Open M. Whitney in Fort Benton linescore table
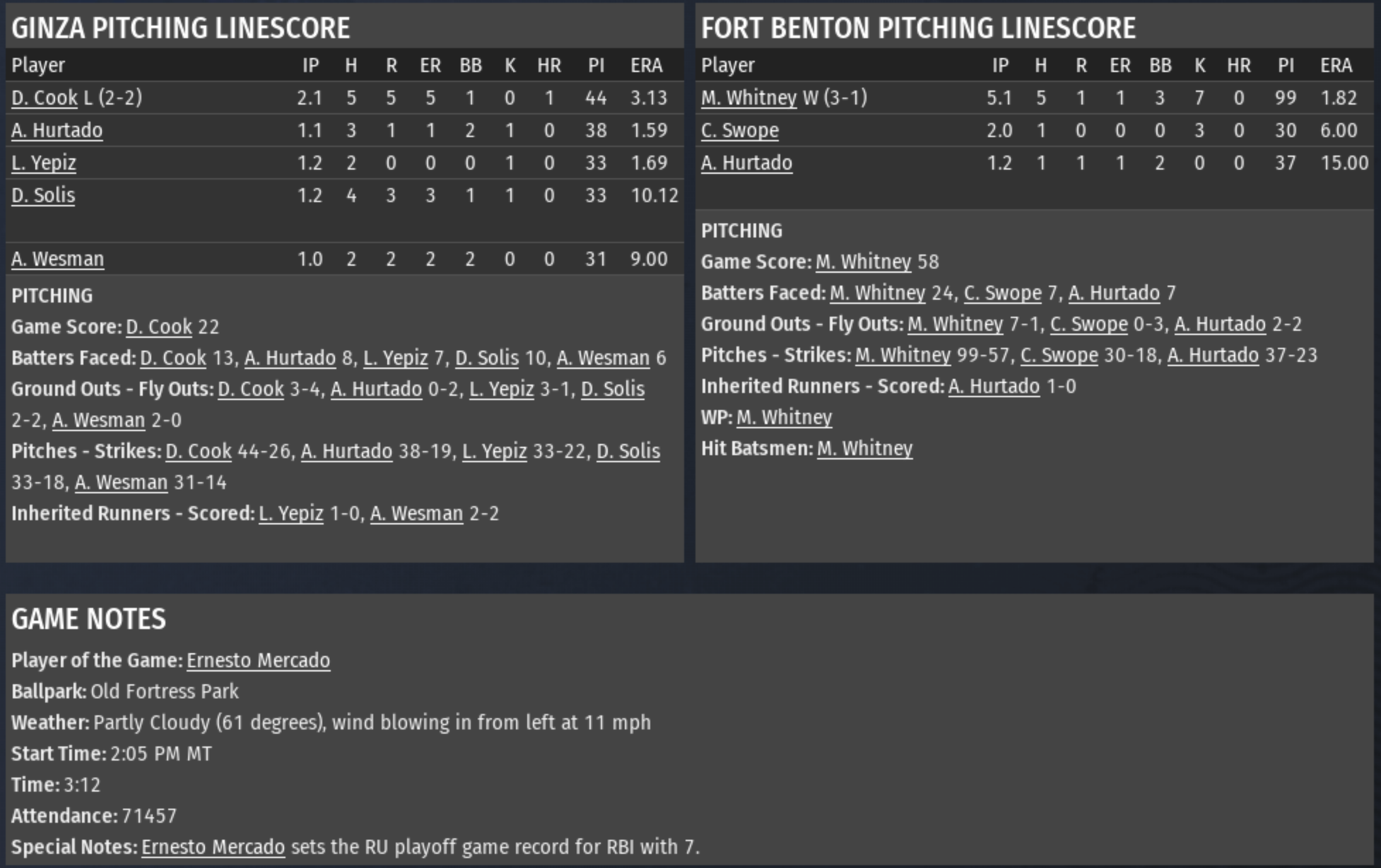 point(748,98)
